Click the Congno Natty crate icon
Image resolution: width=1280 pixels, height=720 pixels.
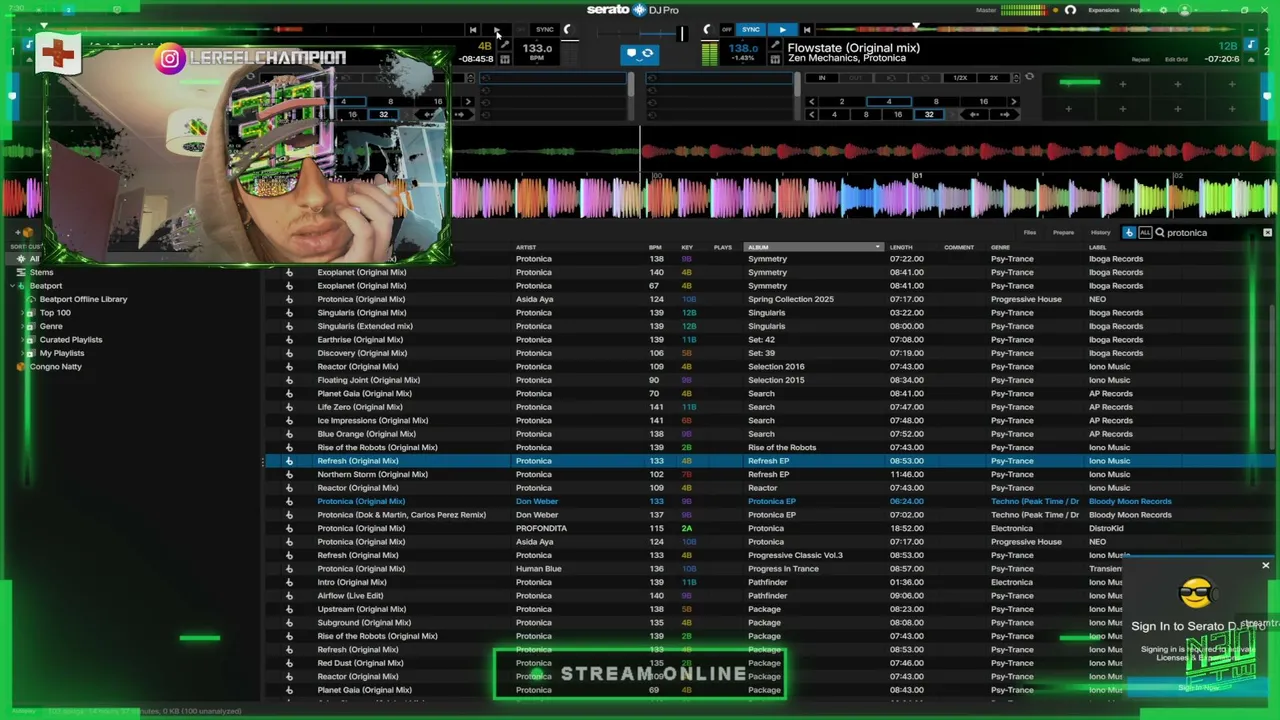(21, 367)
